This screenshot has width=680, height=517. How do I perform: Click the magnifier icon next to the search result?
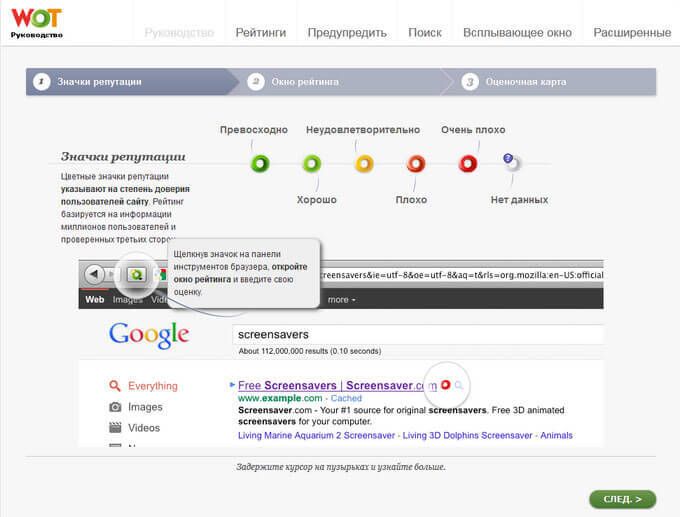pyautogui.click(x=460, y=385)
